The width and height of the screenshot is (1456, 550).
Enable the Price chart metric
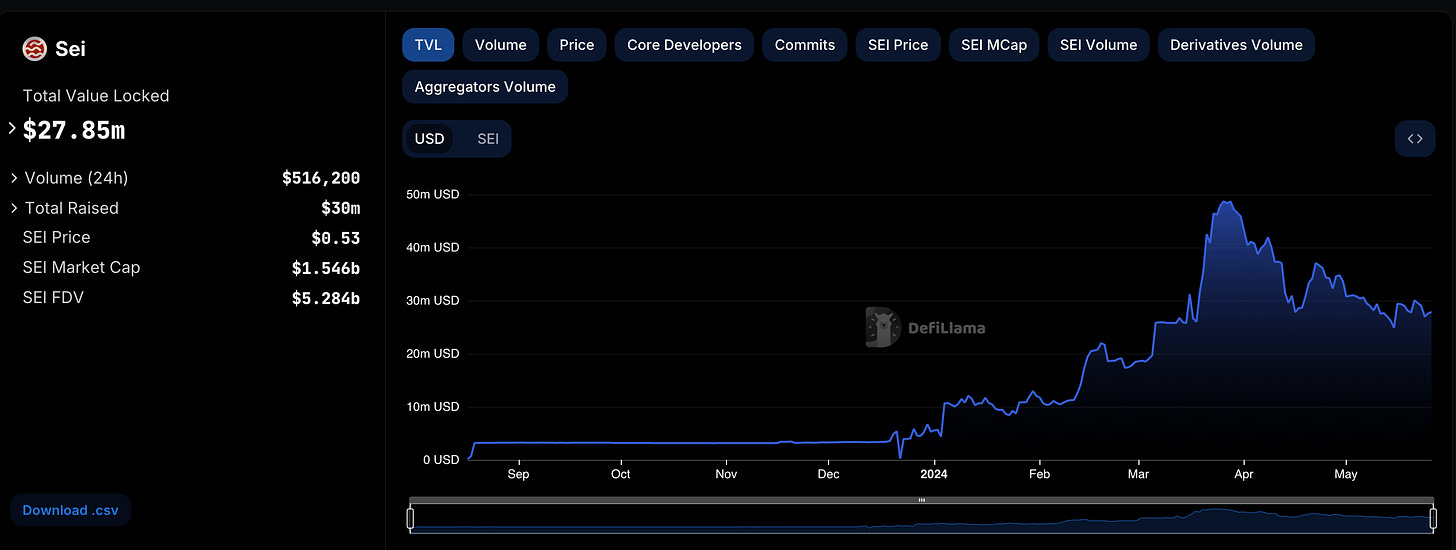pos(577,45)
